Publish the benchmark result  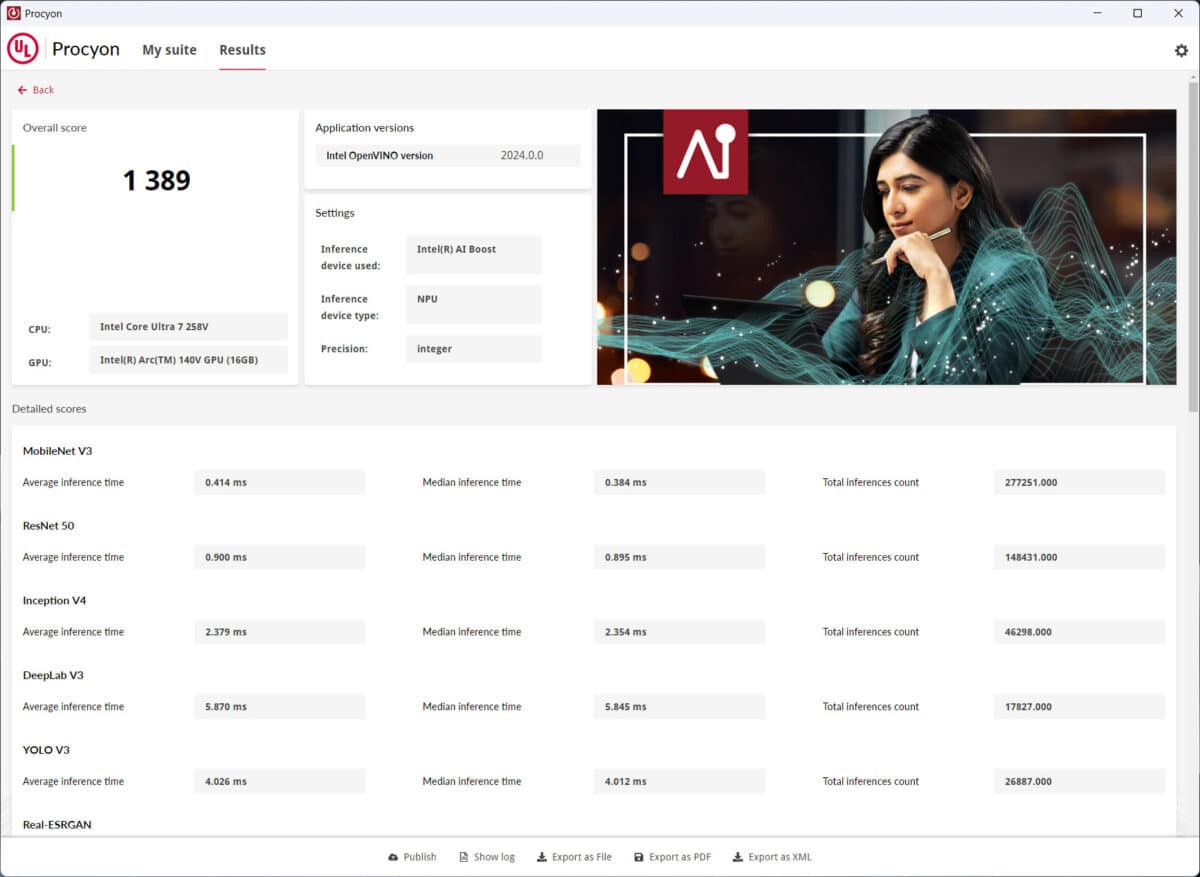coord(412,857)
